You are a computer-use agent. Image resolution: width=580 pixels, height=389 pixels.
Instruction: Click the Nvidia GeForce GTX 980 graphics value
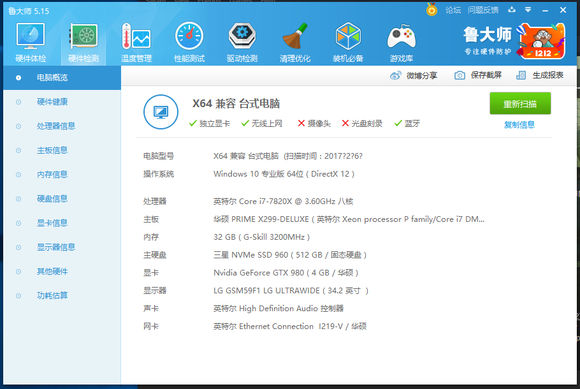pos(286,273)
